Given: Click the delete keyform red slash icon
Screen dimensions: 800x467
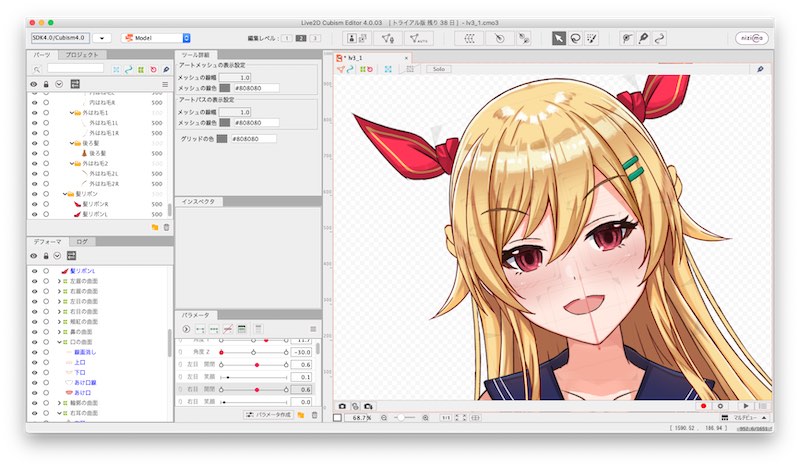Looking at the screenshot, I should coord(228,329).
